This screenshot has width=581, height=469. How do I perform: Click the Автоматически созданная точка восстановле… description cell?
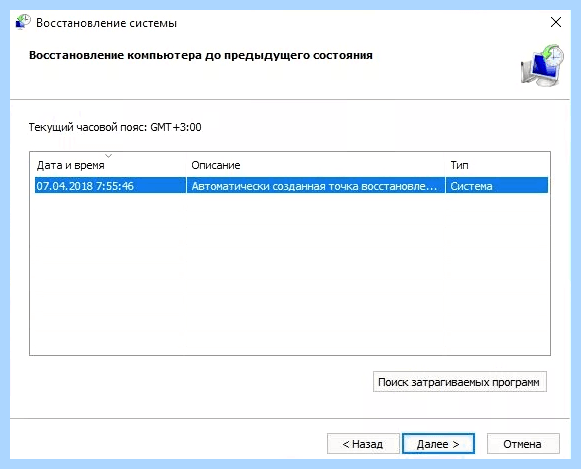(315, 186)
